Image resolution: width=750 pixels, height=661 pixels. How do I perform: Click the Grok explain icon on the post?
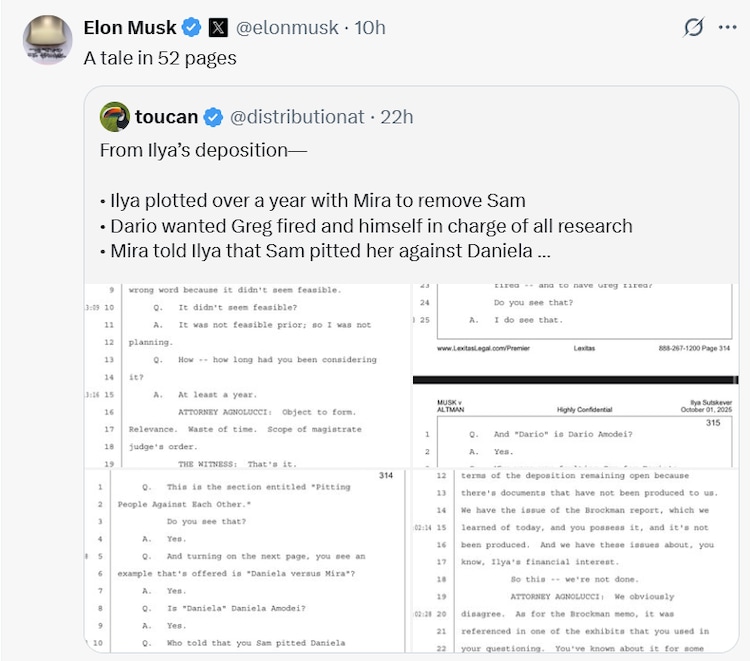click(692, 28)
